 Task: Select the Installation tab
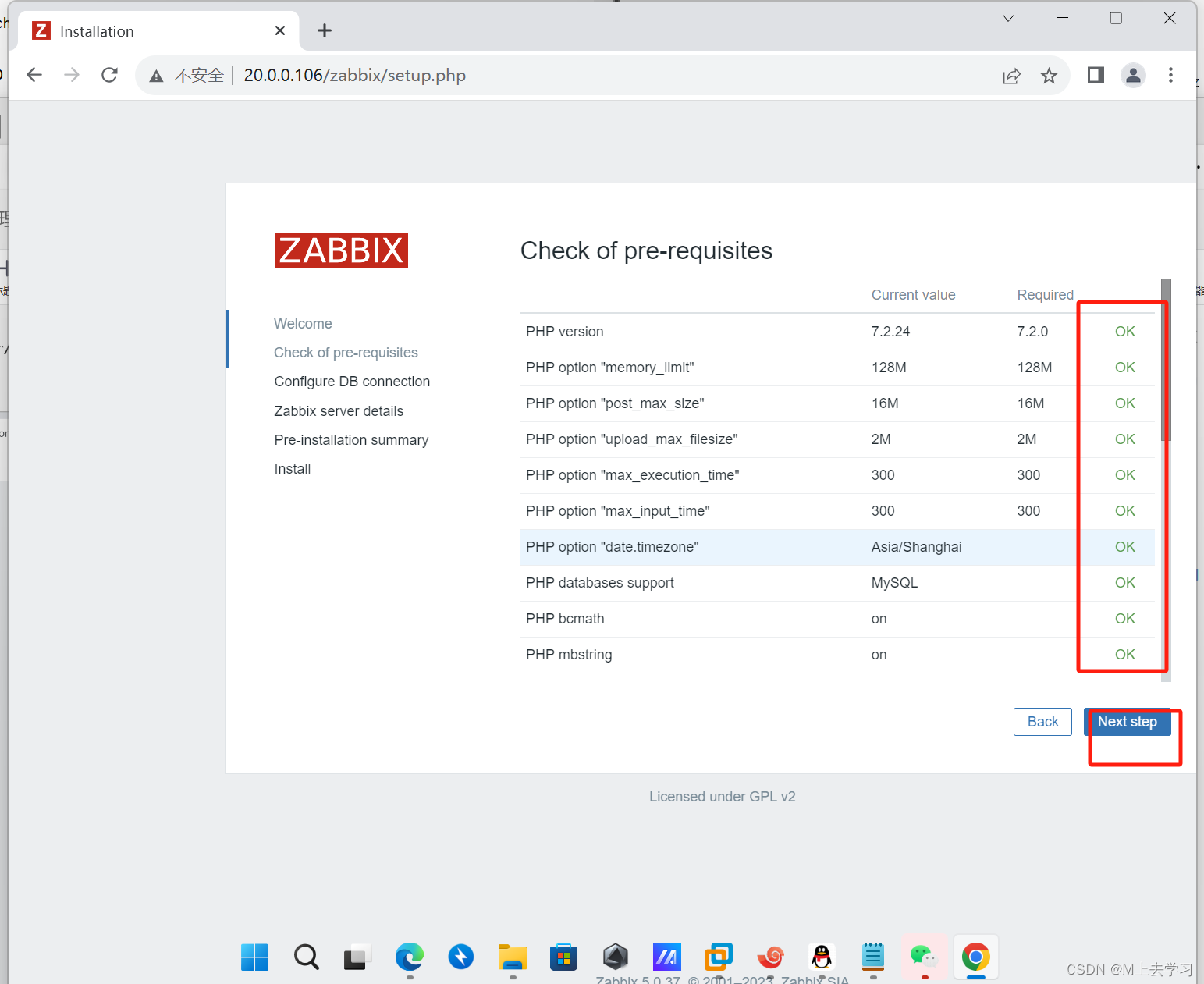(158, 31)
